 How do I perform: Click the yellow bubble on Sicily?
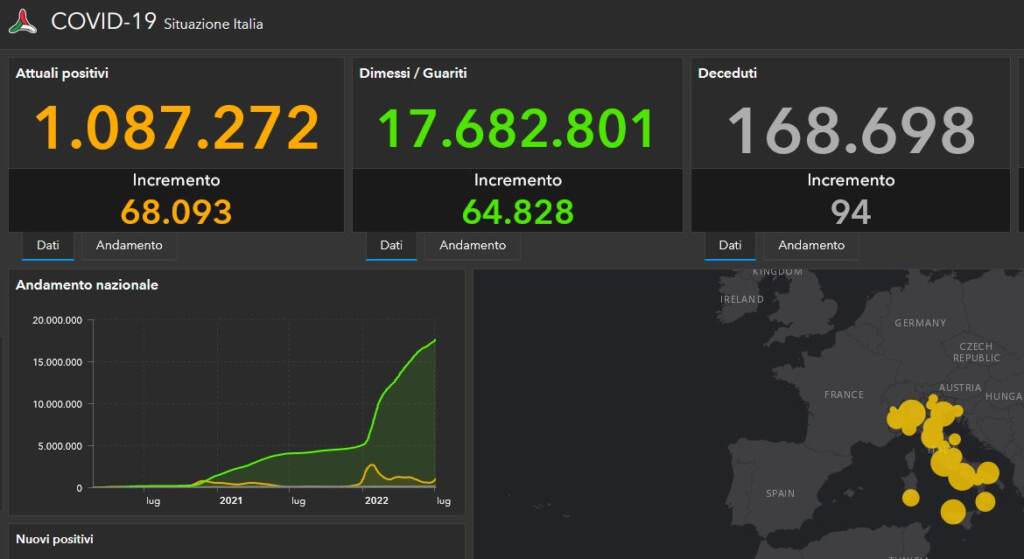point(953,512)
